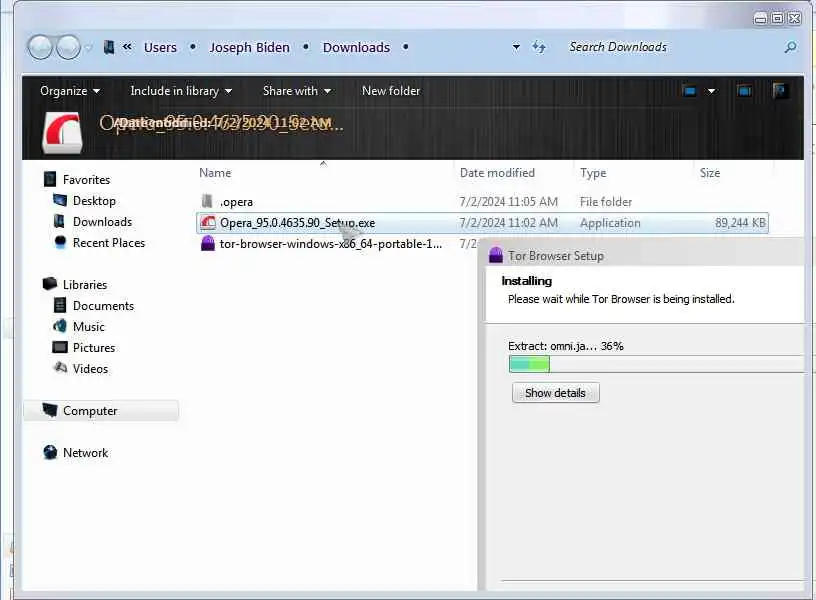
Task: Select Opera_95.0.4635.90_Setup.exe file name
Action: [297, 223]
